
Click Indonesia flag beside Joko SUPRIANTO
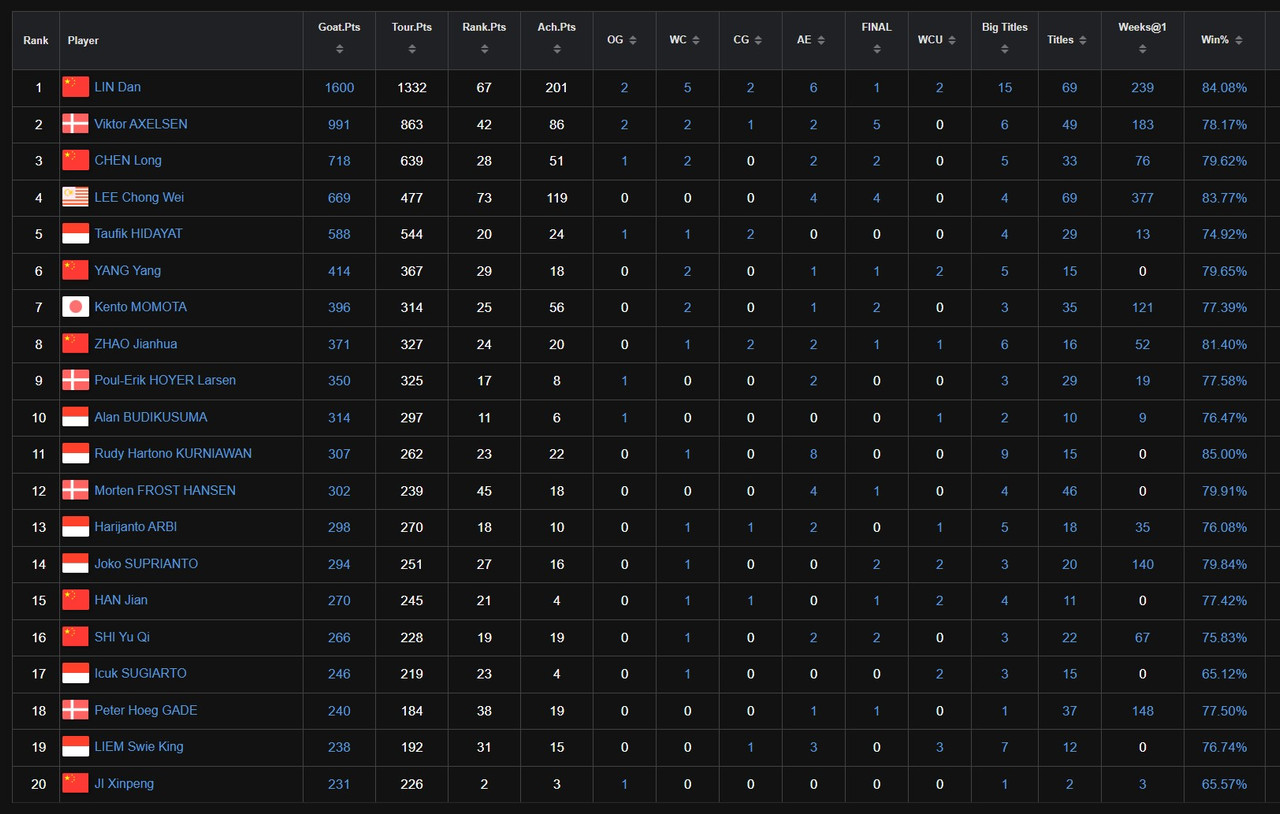pos(75,564)
